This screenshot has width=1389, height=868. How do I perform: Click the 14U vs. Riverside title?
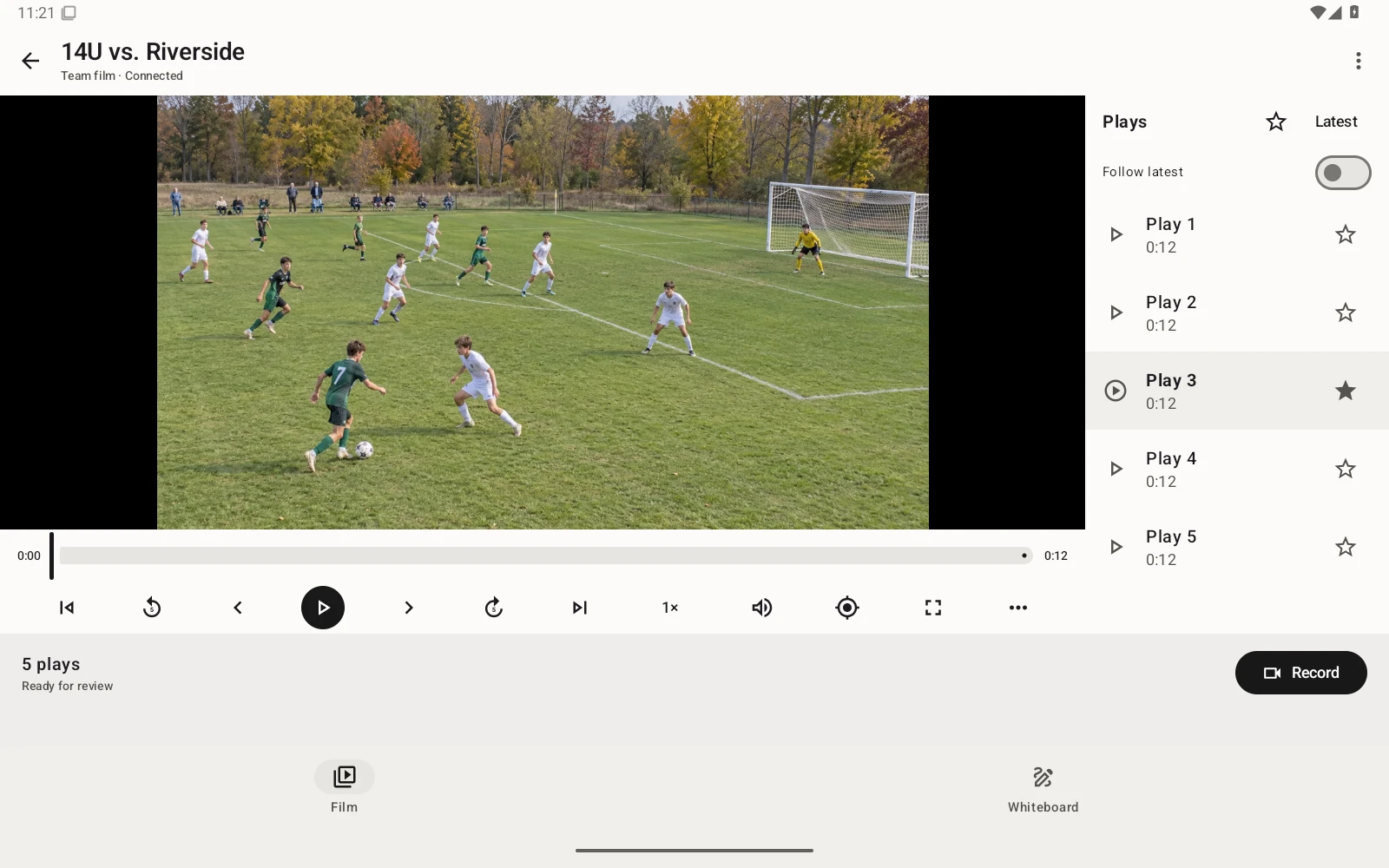pos(153,52)
